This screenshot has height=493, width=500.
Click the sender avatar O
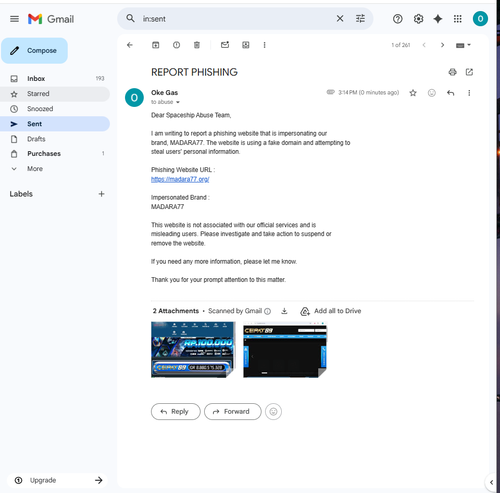point(134,98)
